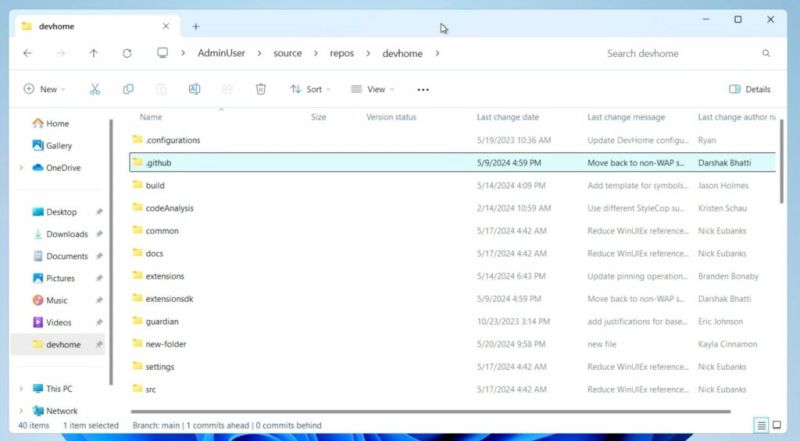
Task: Select the guardian folder
Action: coord(162,321)
